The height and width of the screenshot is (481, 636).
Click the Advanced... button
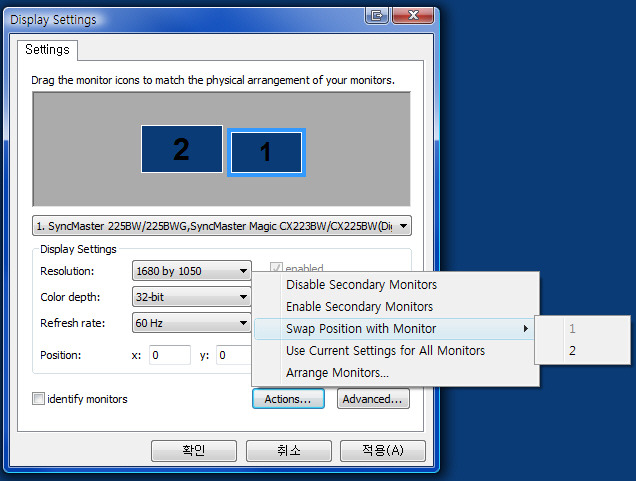(373, 399)
